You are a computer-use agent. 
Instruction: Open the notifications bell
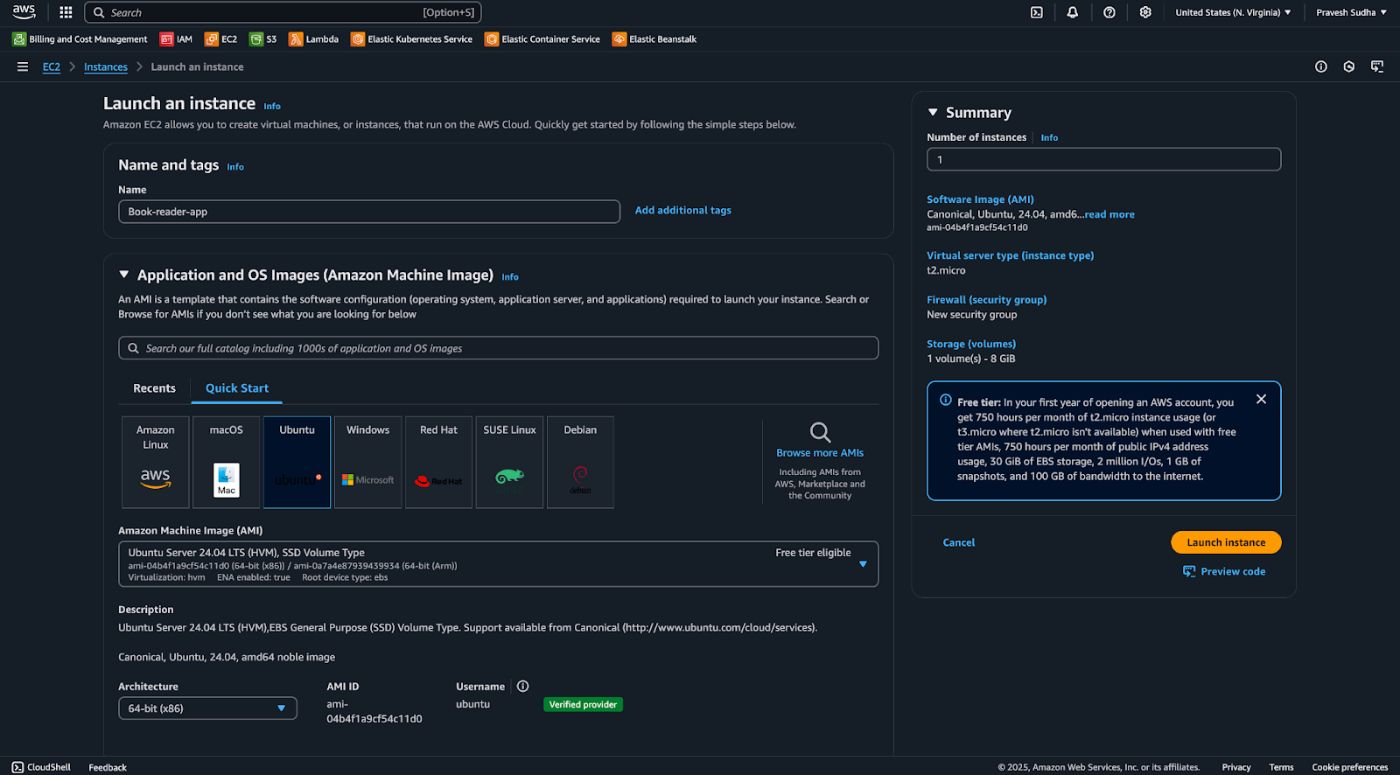tap(1073, 12)
